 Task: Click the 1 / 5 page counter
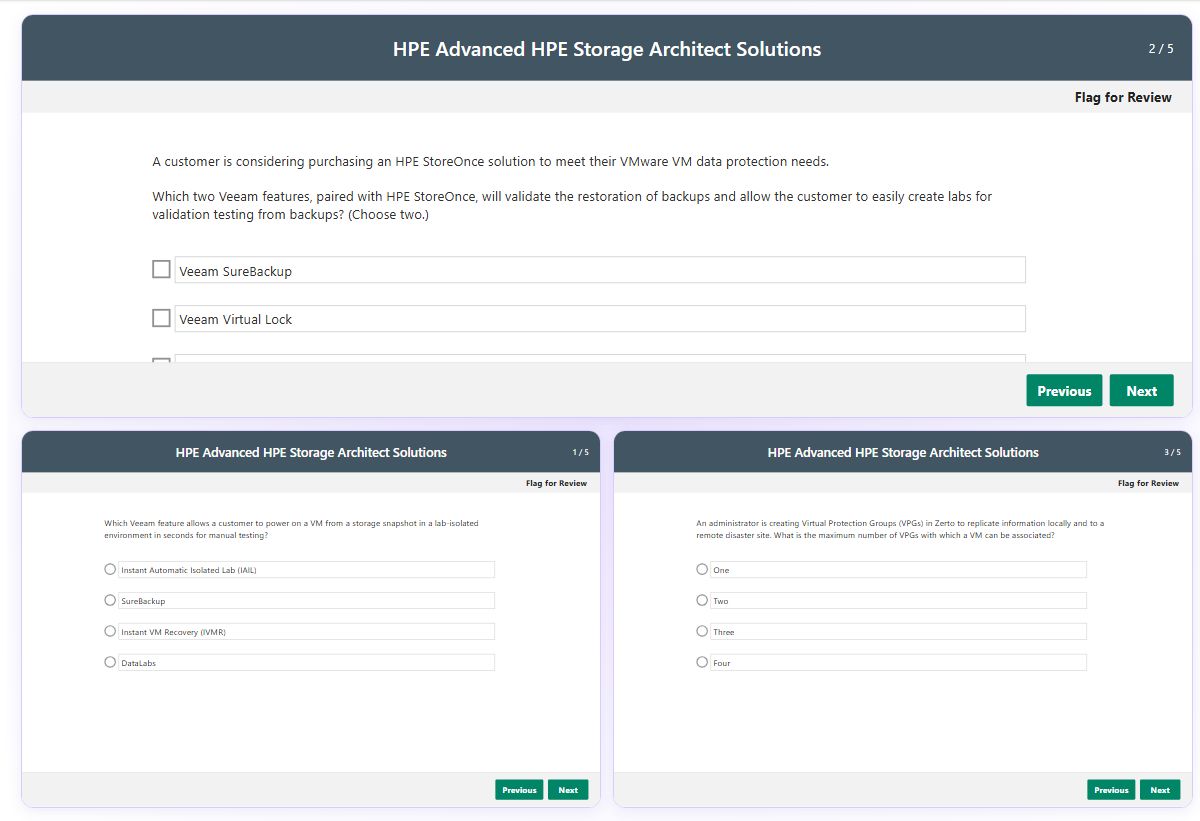tap(580, 452)
